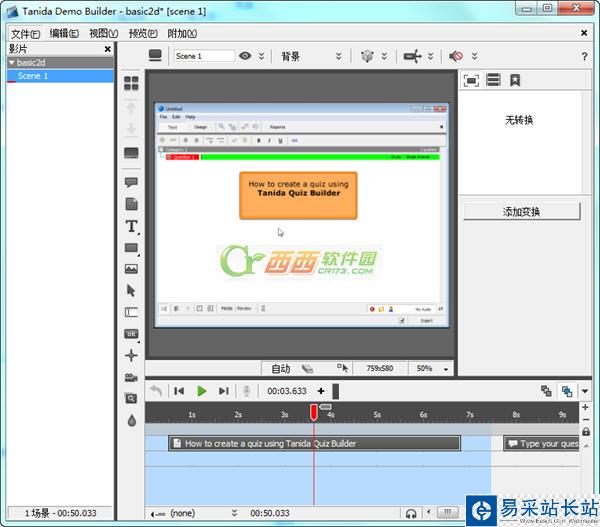The image size is (600, 527).
Task: Zoom out timeline with minus button
Action: pos(585,420)
